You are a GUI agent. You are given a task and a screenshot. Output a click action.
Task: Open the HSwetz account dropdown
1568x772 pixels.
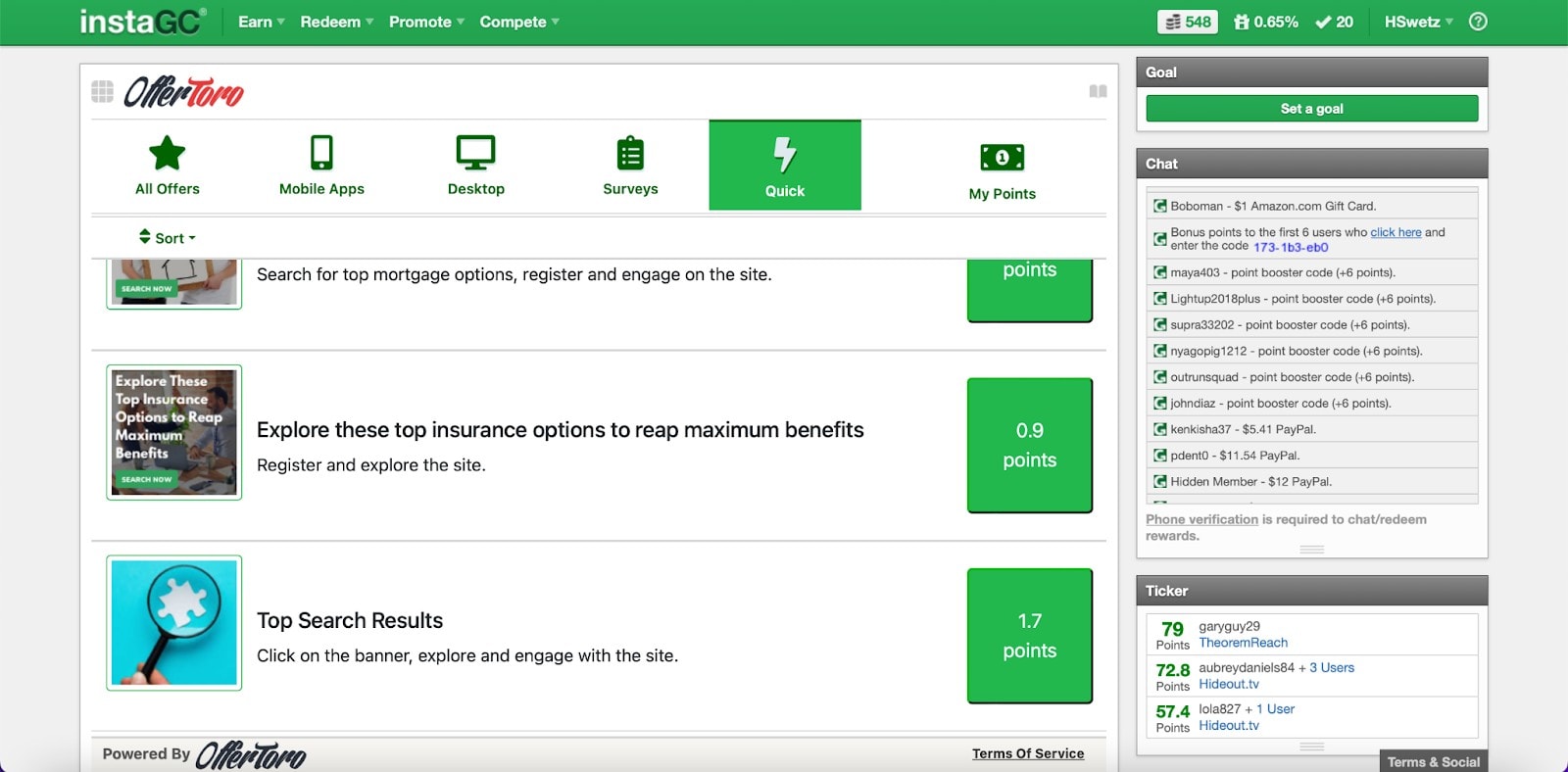(1418, 22)
